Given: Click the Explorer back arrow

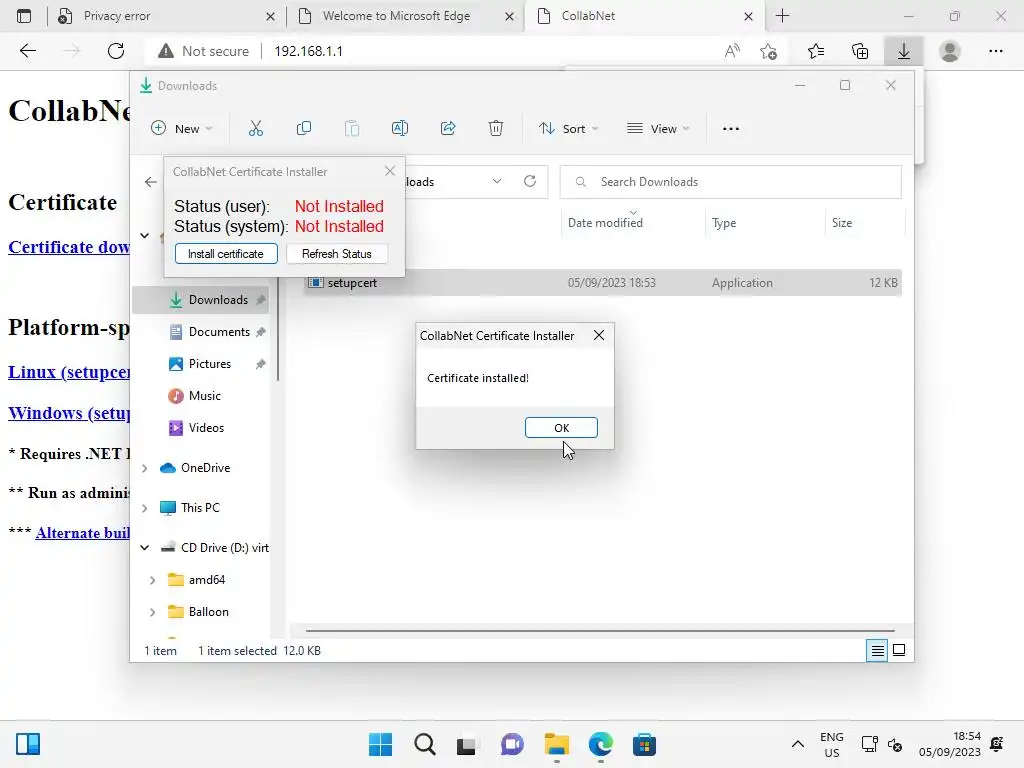Looking at the screenshot, I should tap(151, 182).
